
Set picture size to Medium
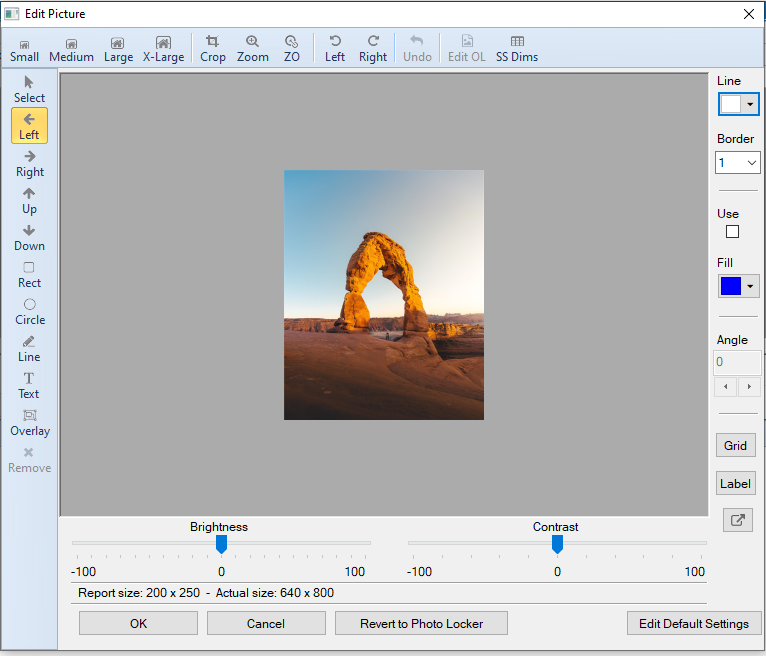pyautogui.click(x=71, y=49)
